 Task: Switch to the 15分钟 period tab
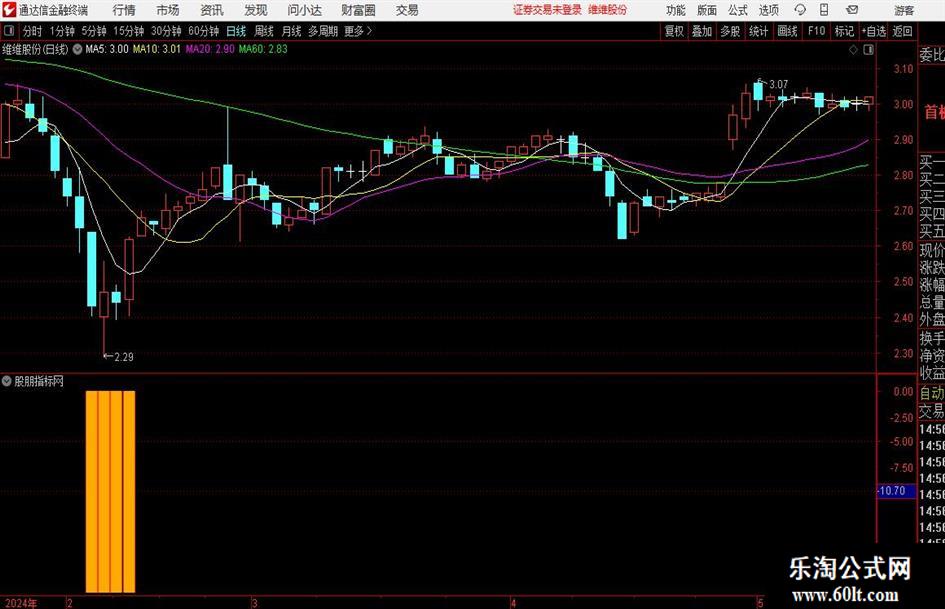point(128,31)
